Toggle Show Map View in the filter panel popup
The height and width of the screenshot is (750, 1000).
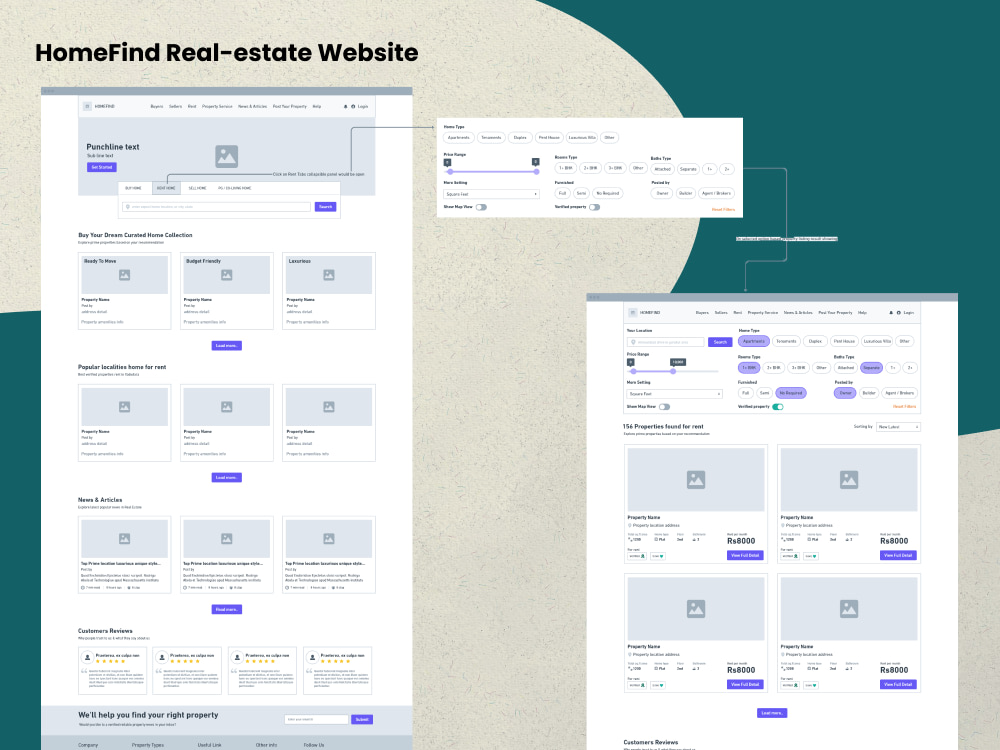pos(482,207)
